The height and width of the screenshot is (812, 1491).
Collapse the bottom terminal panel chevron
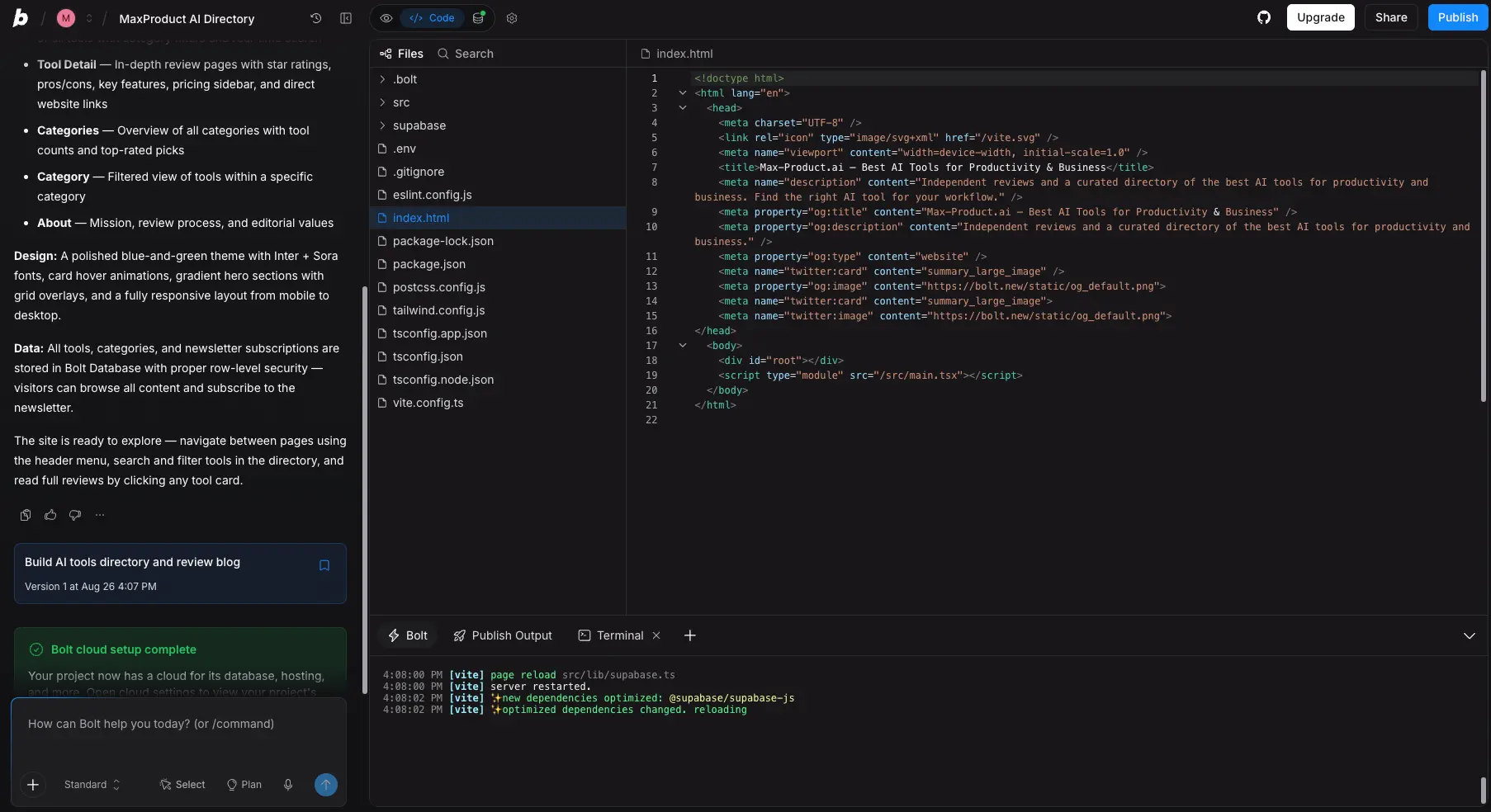tap(1470, 635)
